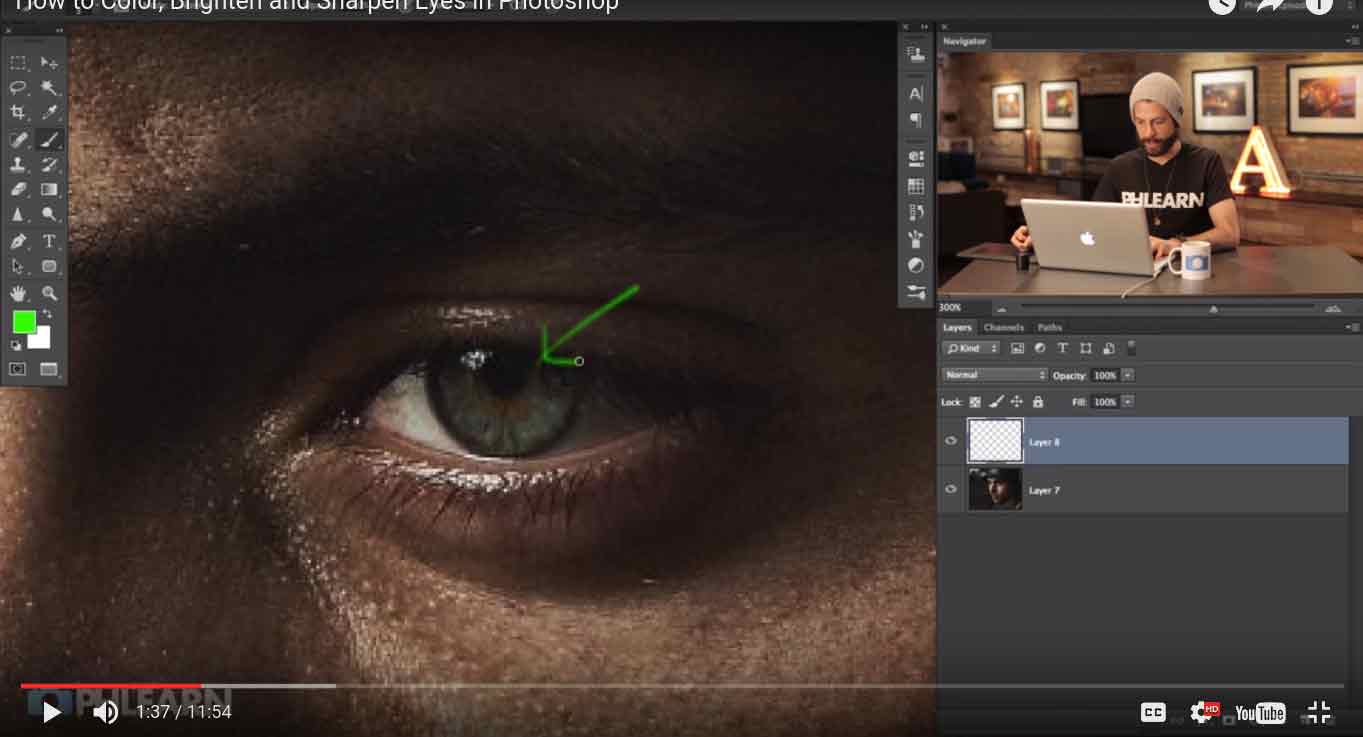Screen dimensions: 1363x737
Task: Switch to the Channels tab
Action: pyautogui.click(x=1003, y=327)
